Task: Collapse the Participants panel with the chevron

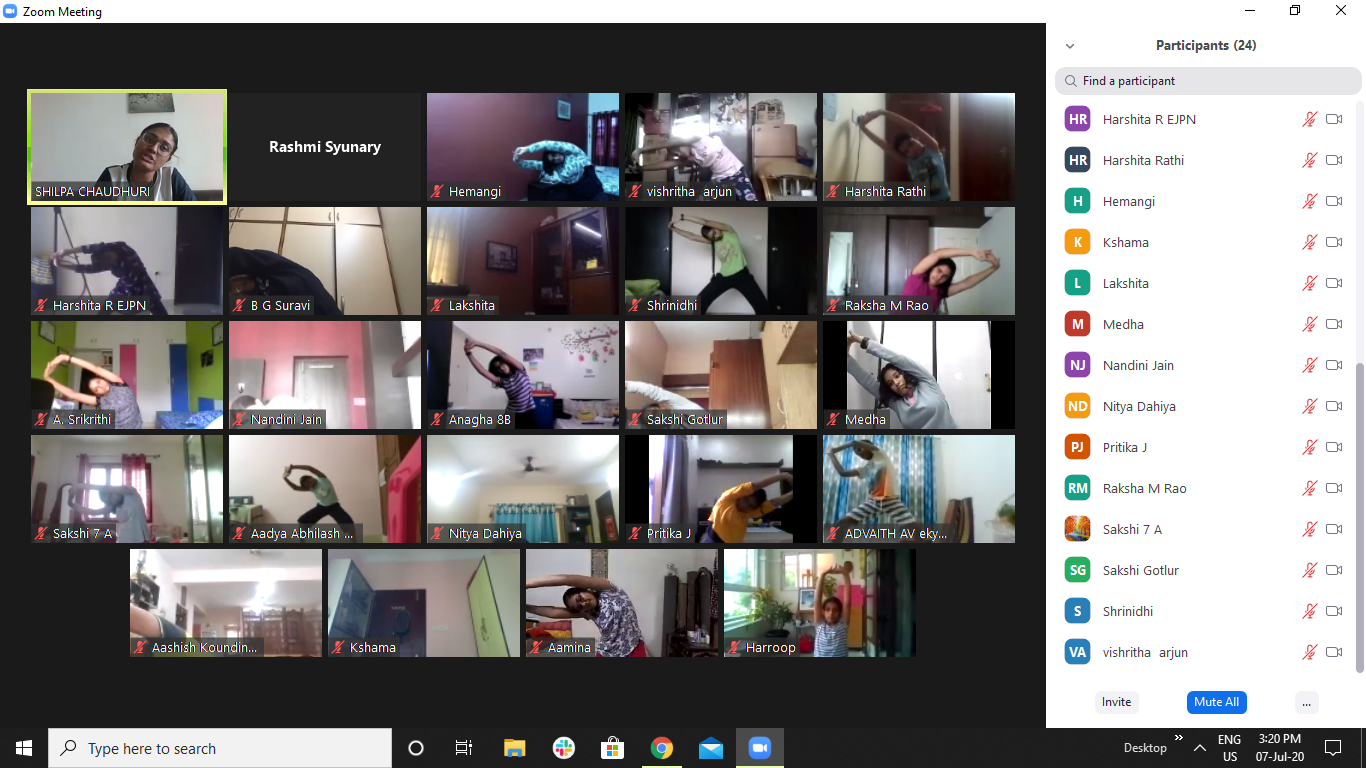Action: pyautogui.click(x=1070, y=46)
